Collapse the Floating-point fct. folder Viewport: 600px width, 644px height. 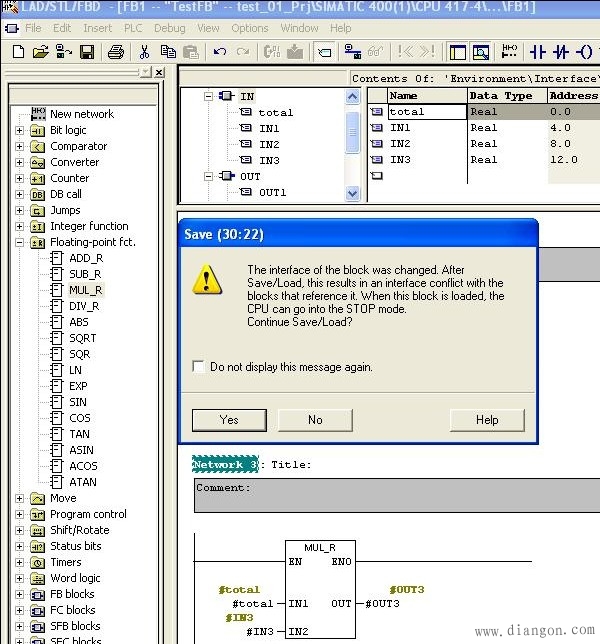19,242
